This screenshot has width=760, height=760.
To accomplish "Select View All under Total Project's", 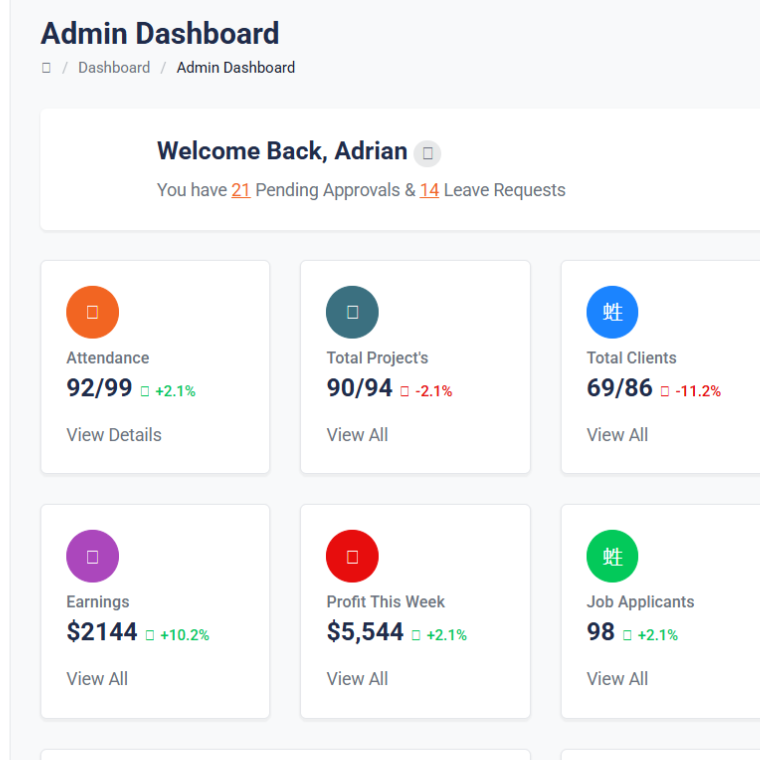I will [x=357, y=435].
